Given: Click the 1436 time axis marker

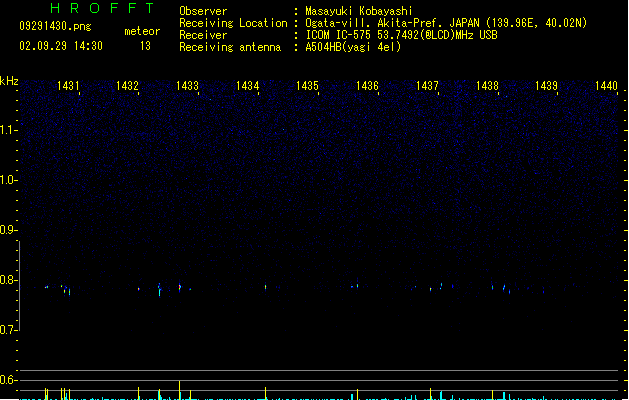Looking at the screenshot, I should point(367,86).
